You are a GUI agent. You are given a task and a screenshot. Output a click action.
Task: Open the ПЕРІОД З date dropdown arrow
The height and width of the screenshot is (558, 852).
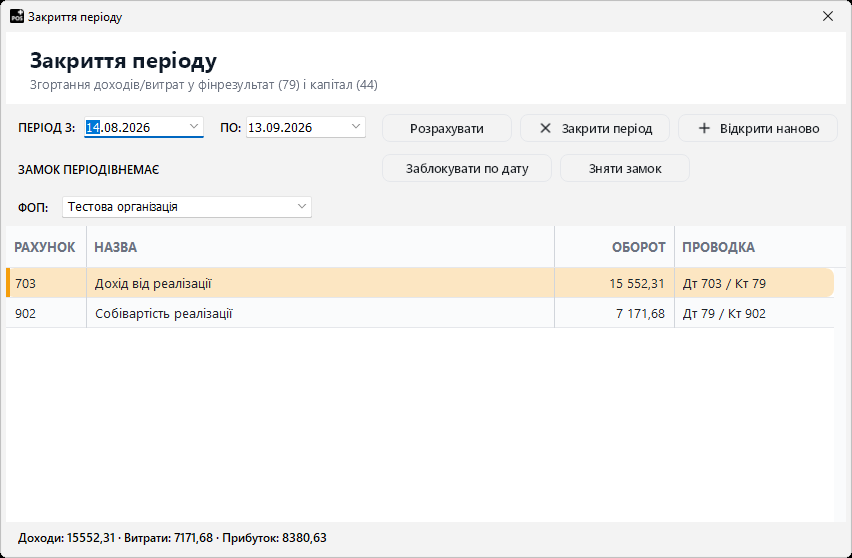pyautogui.click(x=193, y=127)
